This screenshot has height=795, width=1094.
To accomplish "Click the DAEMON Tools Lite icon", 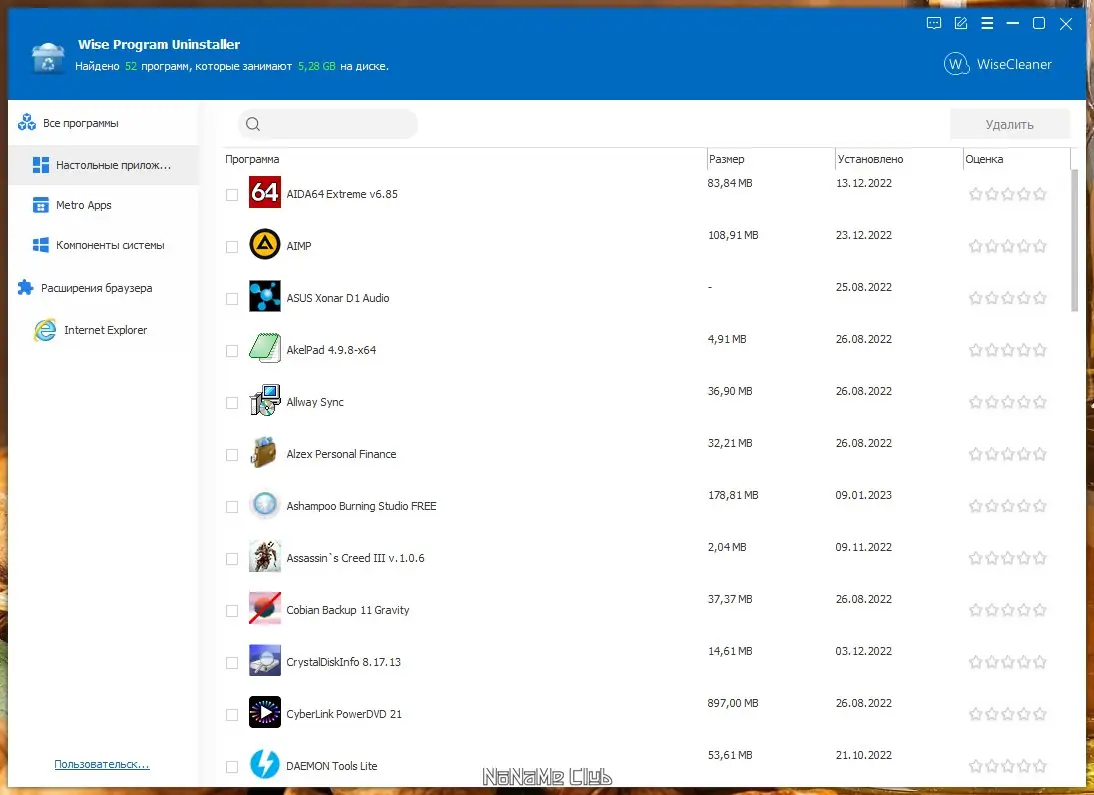I will tap(264, 764).
